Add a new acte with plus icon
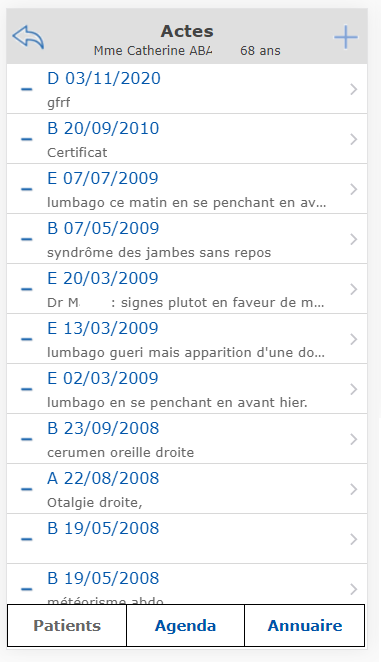 click(346, 37)
